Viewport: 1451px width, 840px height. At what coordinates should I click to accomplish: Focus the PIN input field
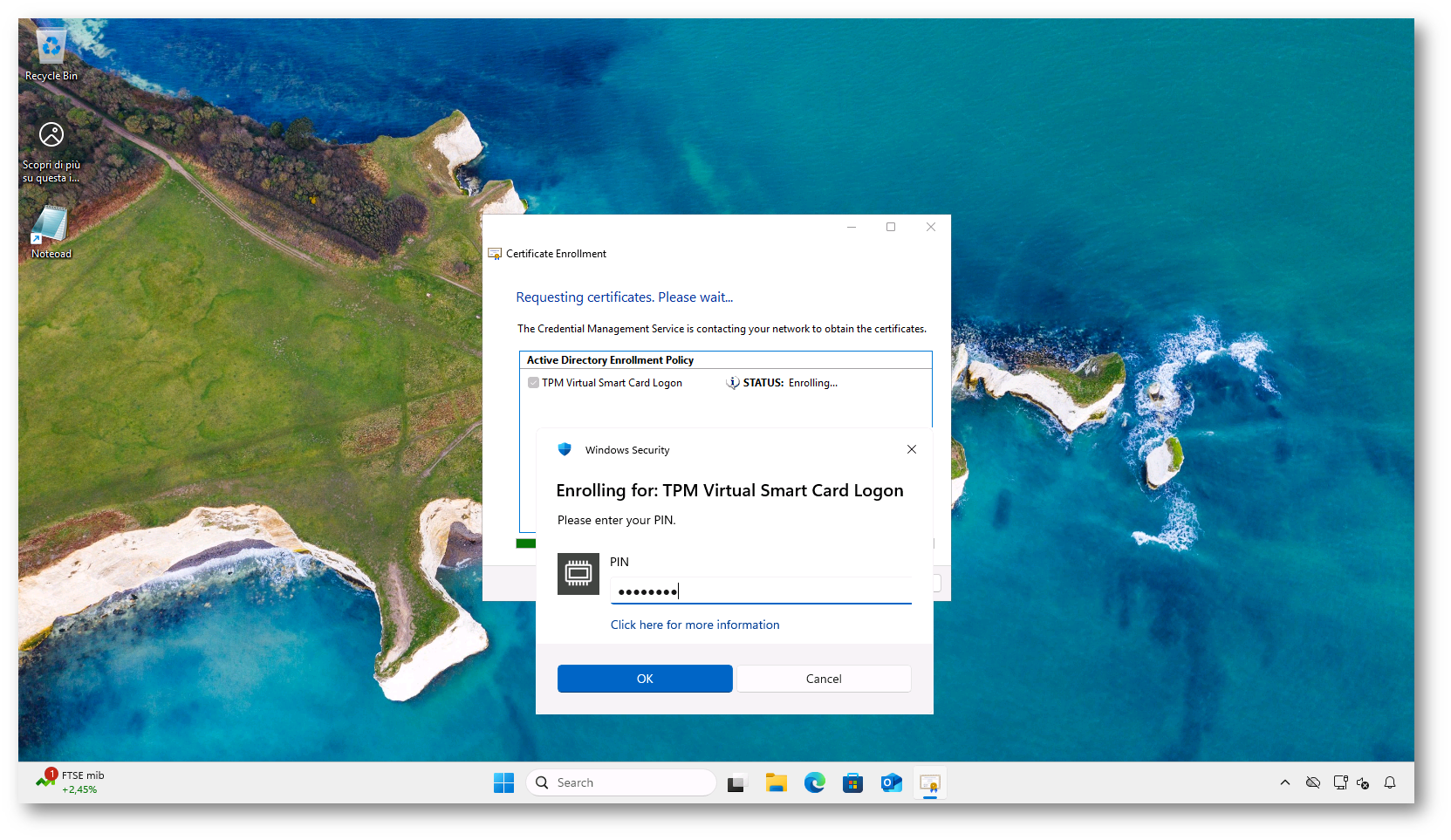point(760,591)
